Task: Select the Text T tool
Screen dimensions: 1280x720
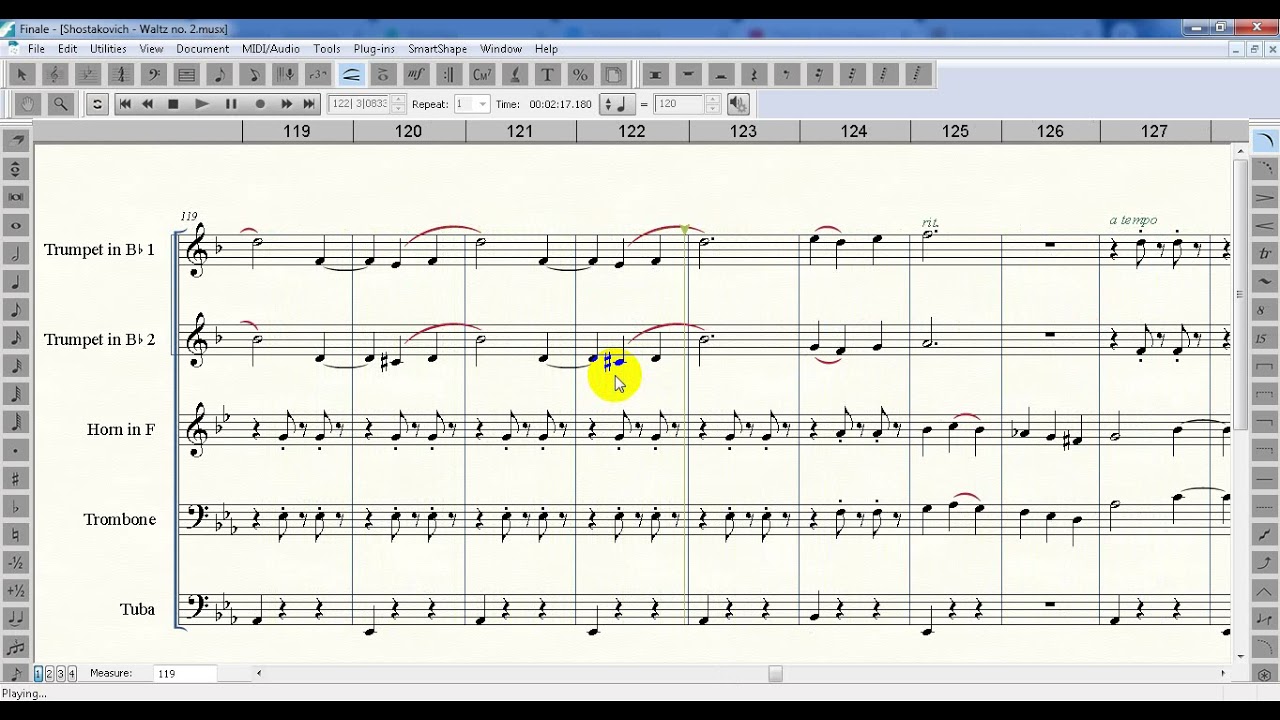Action: point(548,75)
